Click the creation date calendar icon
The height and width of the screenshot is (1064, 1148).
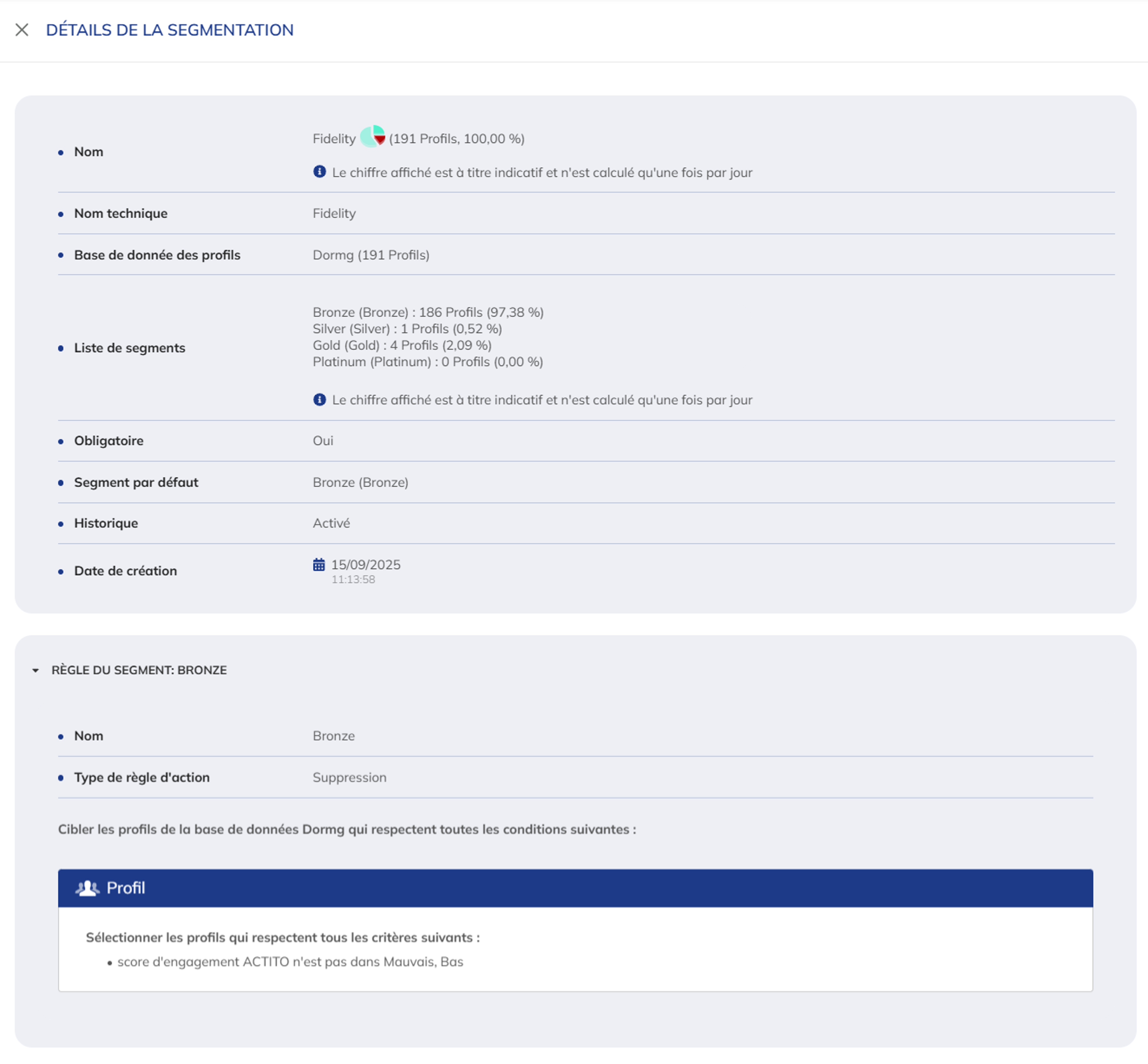click(318, 564)
